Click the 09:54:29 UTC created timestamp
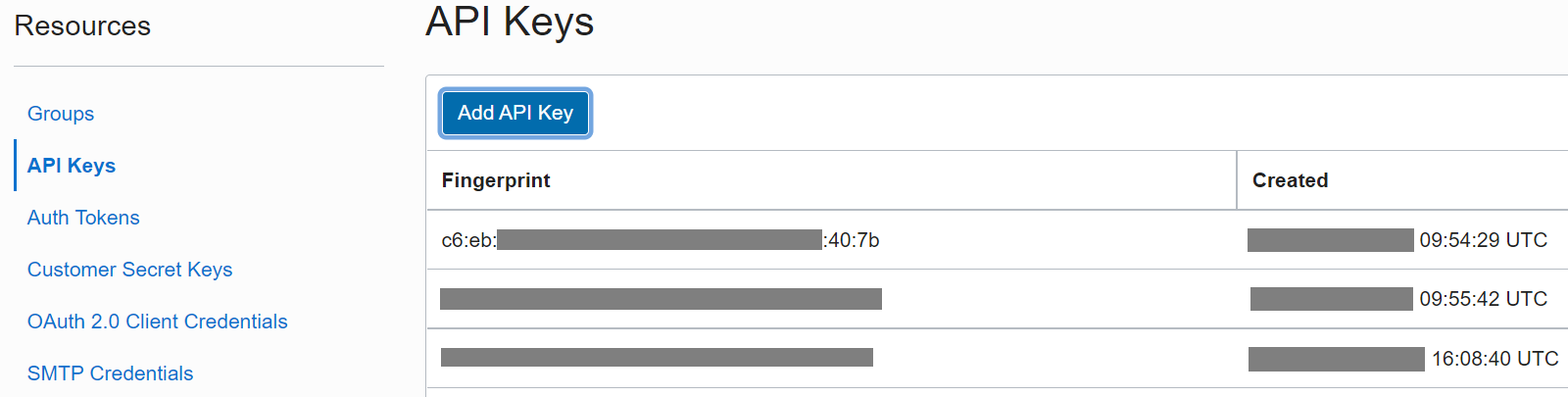 [1483, 240]
